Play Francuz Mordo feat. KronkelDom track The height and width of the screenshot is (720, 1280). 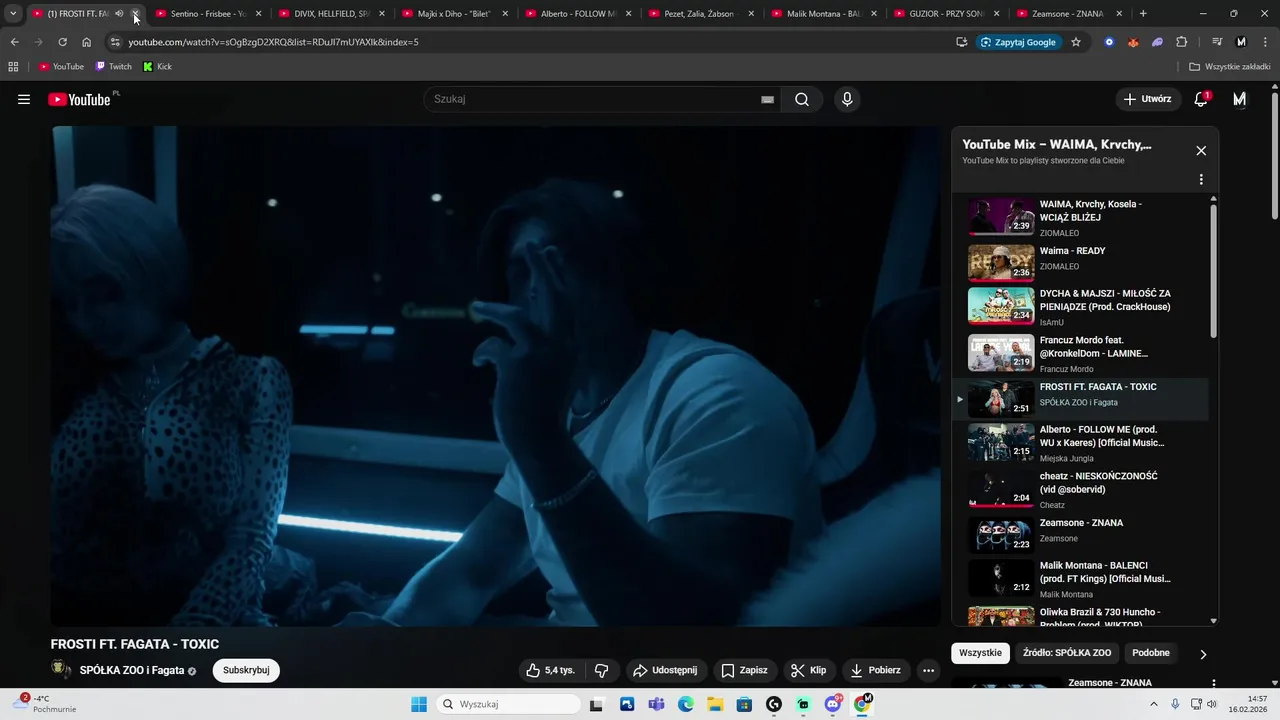(x=1082, y=354)
